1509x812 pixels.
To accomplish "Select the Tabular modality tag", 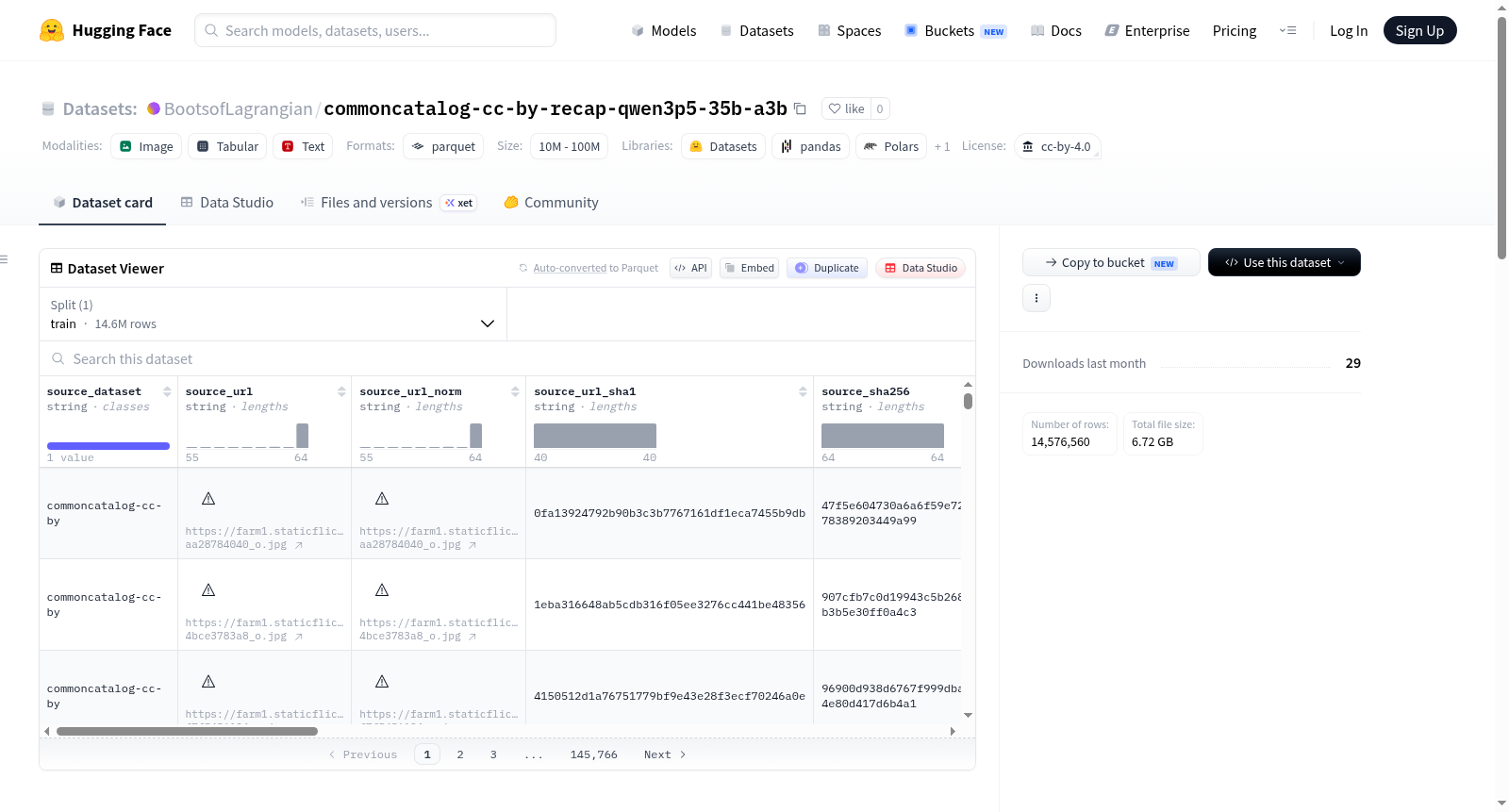I will coord(227,146).
